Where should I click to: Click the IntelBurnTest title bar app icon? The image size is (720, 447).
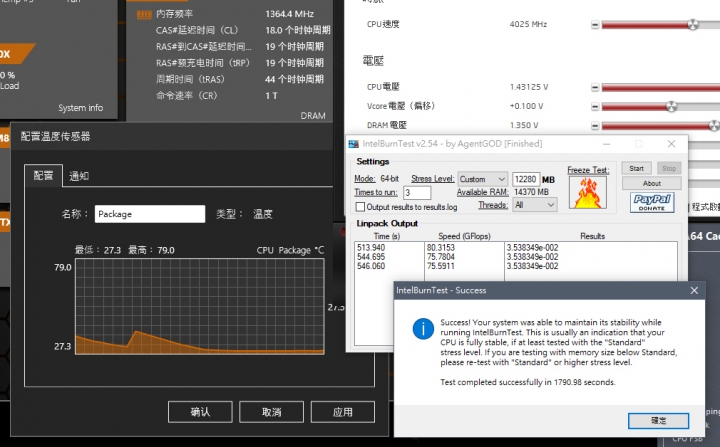pyautogui.click(x=353, y=144)
